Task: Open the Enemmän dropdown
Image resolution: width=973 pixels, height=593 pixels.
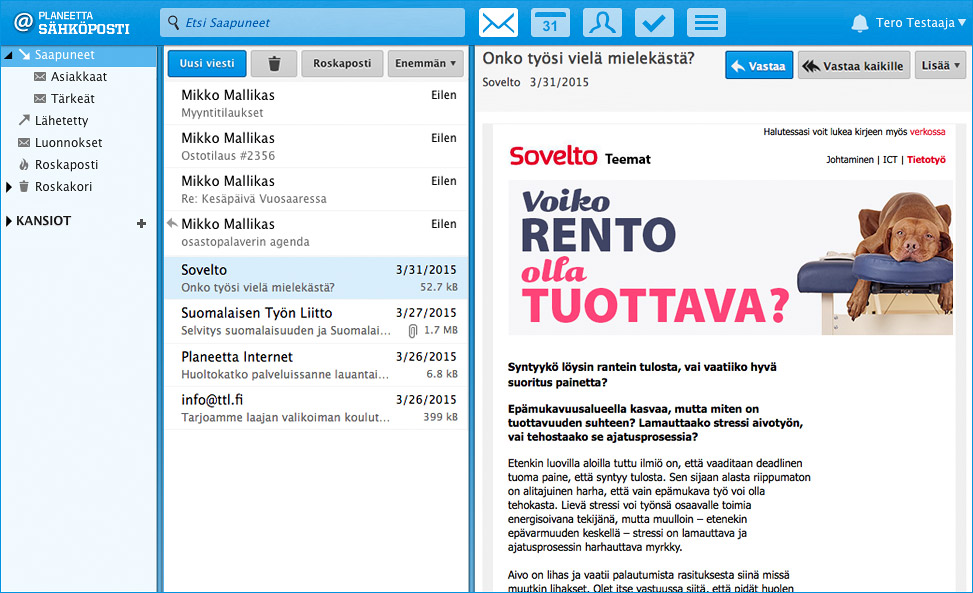Action: (x=426, y=63)
